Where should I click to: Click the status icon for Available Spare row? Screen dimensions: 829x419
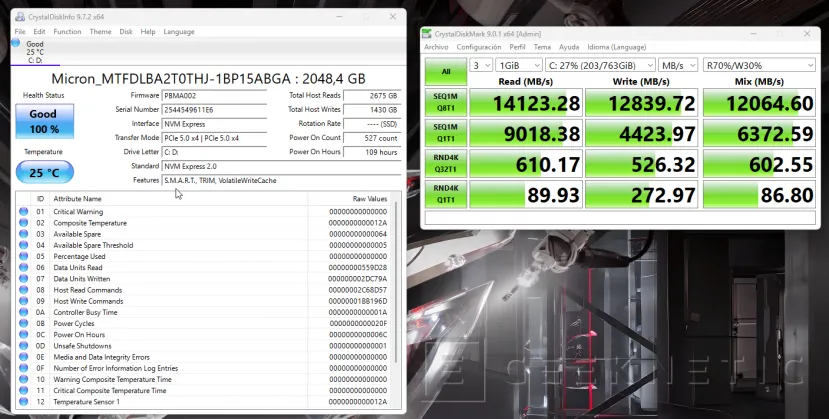point(23,234)
